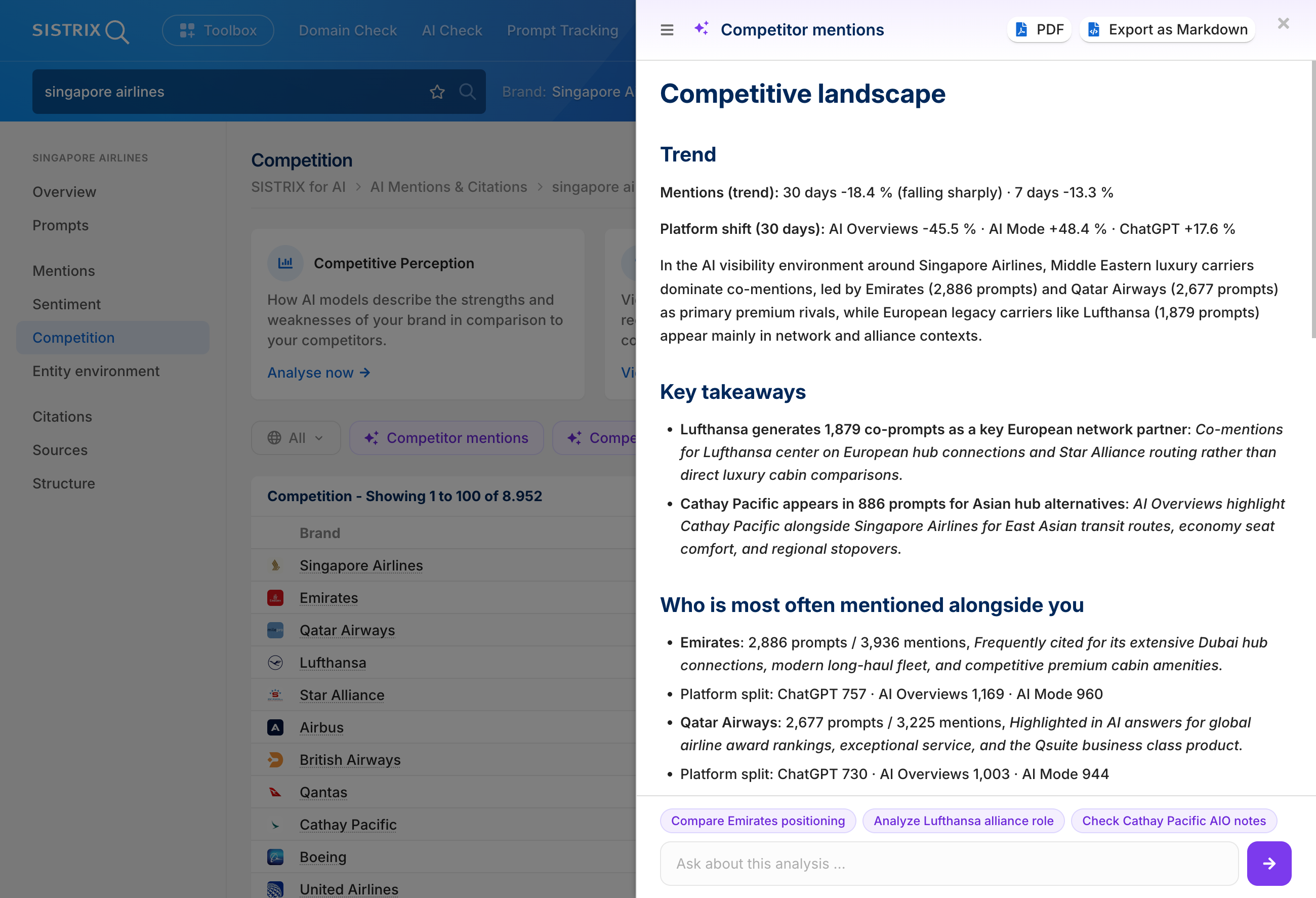1316x898 pixels.
Task: Open Sources in sidebar
Action: pos(60,450)
